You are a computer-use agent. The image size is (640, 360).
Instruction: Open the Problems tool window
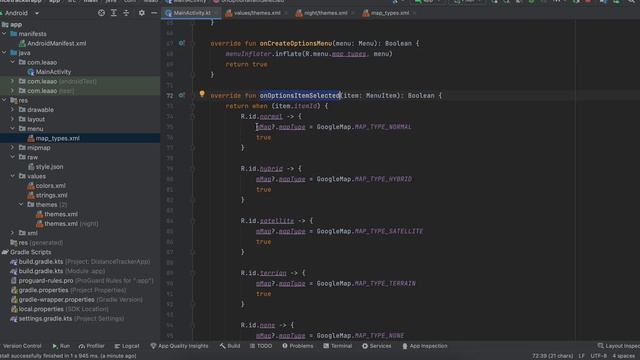click(x=298, y=346)
